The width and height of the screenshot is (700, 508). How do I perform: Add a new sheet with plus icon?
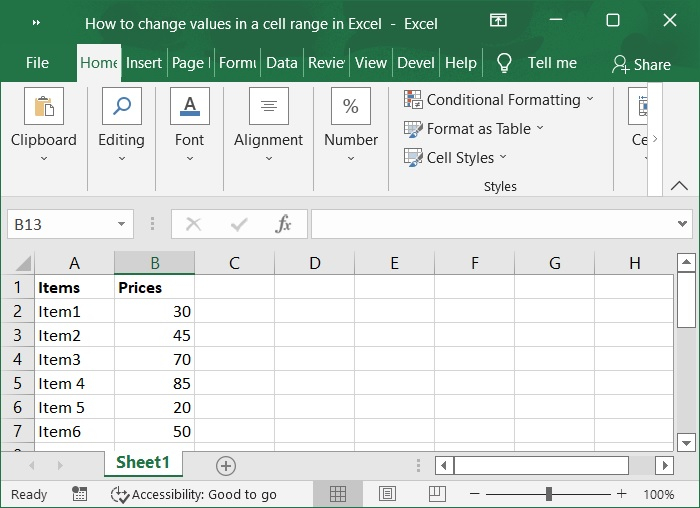226,465
